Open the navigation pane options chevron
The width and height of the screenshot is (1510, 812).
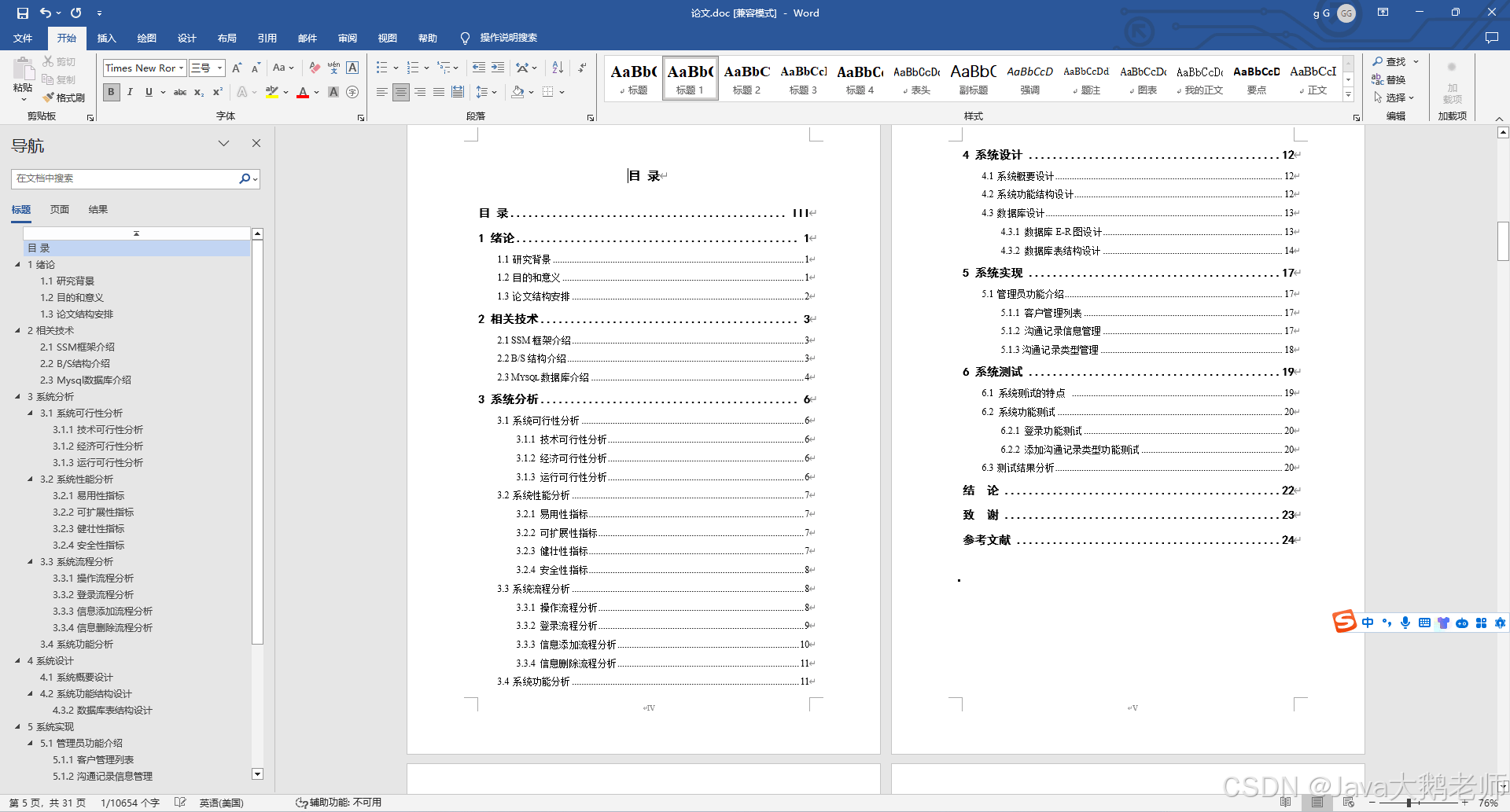point(223,143)
